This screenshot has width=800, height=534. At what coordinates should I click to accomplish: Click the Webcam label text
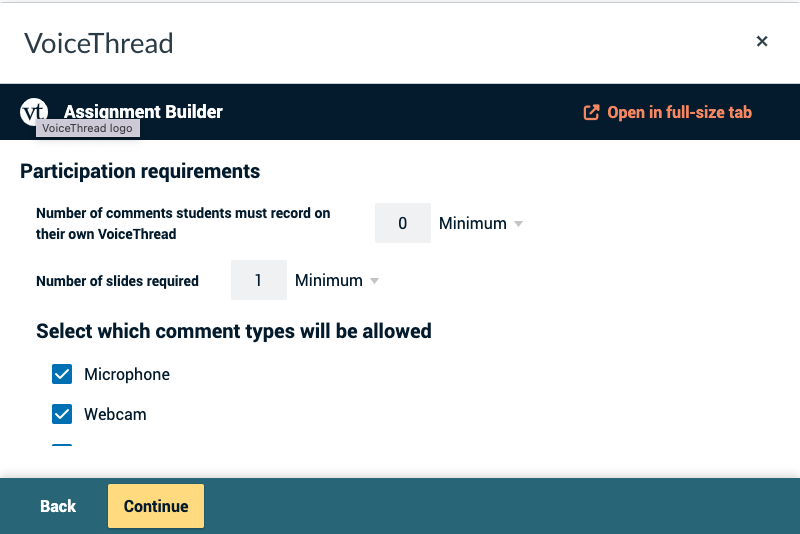pyautogui.click(x=115, y=414)
